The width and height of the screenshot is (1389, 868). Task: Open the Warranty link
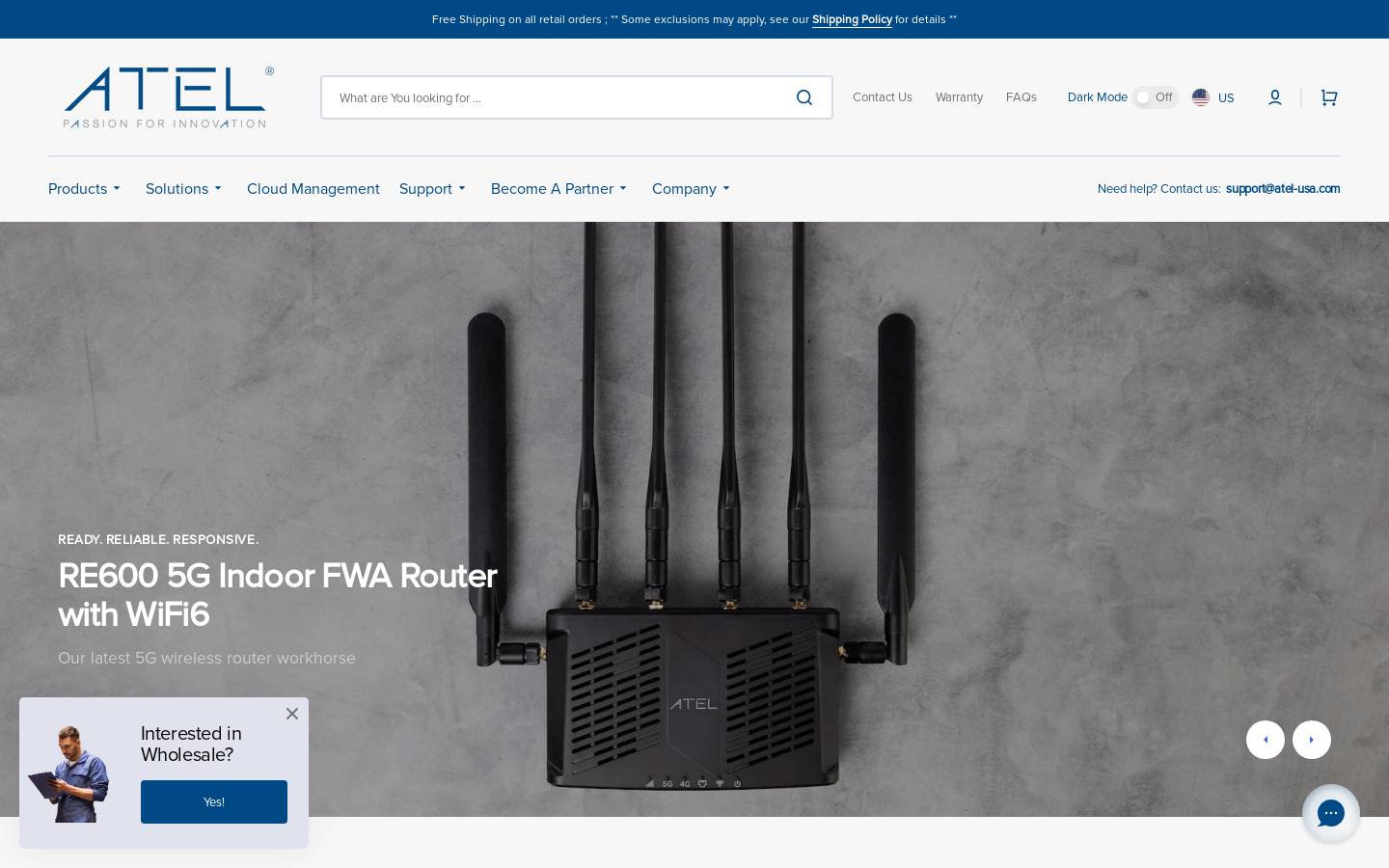[959, 97]
